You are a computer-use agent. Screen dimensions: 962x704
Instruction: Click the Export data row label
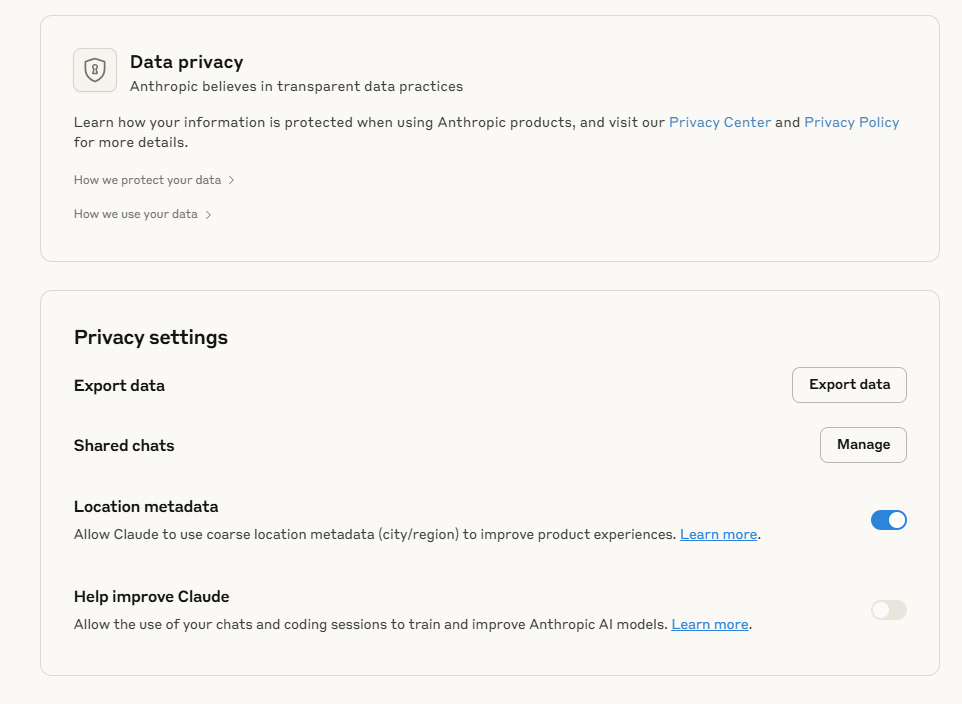click(x=119, y=385)
